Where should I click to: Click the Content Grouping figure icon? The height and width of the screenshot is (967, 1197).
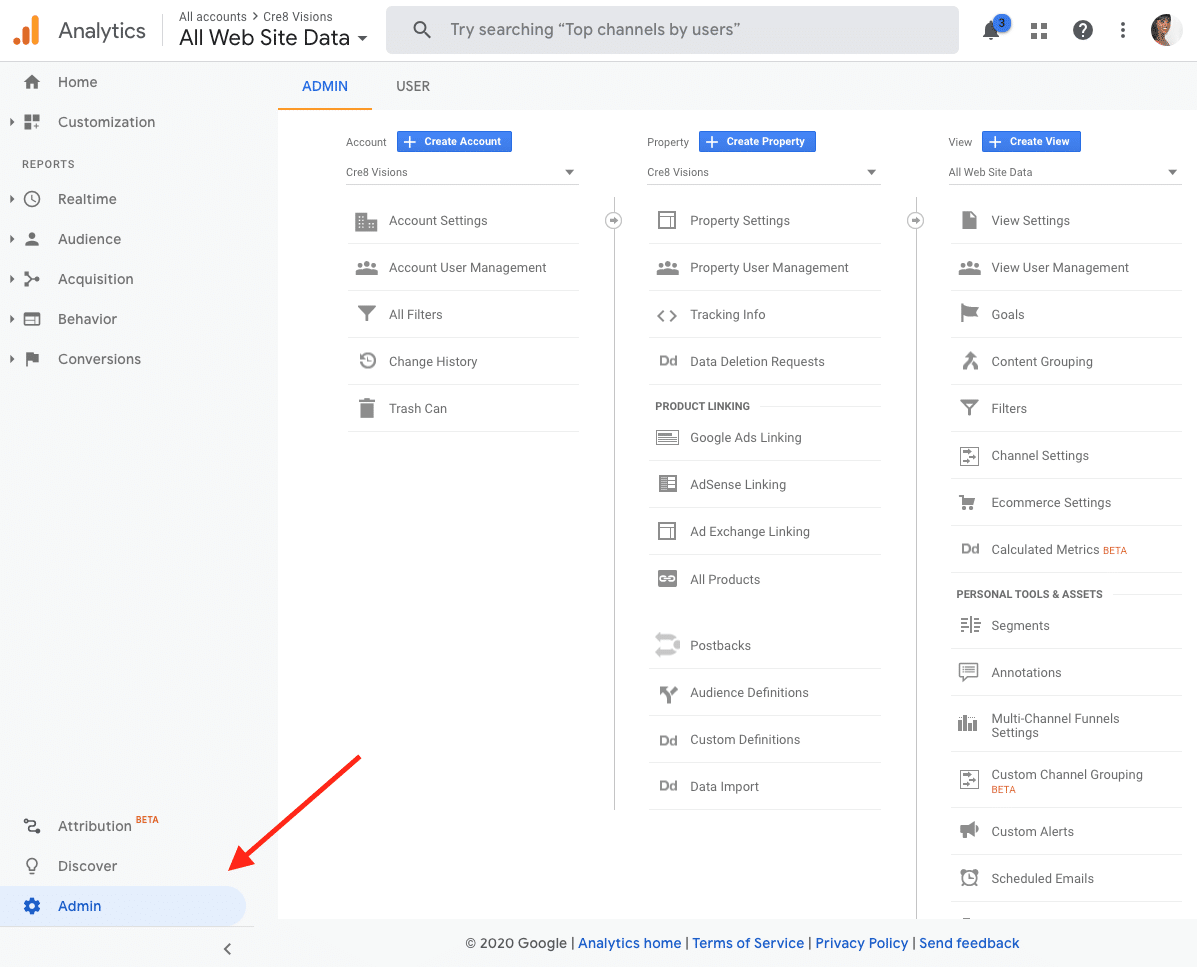pyautogui.click(x=970, y=360)
